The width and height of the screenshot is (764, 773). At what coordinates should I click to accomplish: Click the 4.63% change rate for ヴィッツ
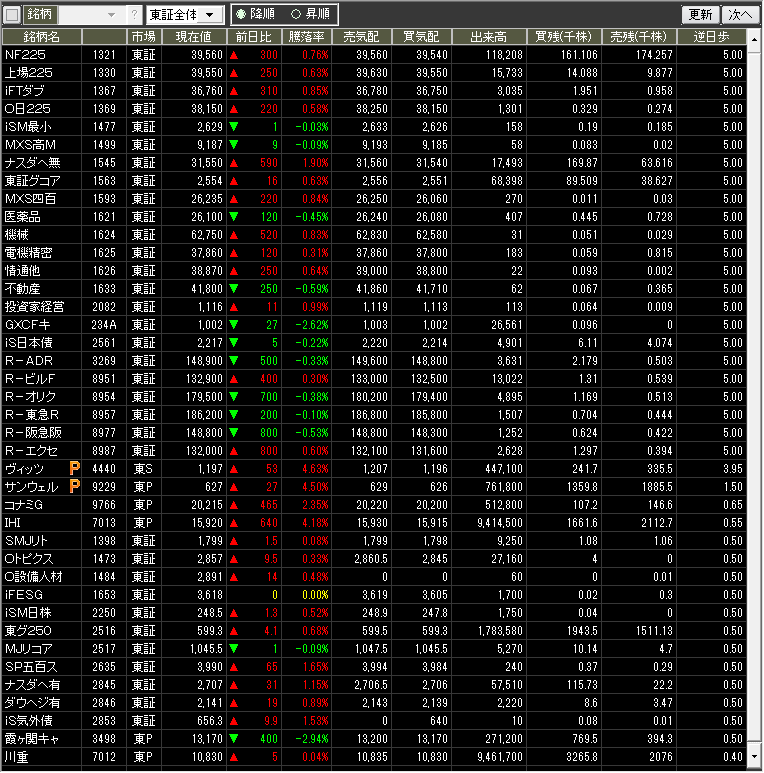point(315,469)
